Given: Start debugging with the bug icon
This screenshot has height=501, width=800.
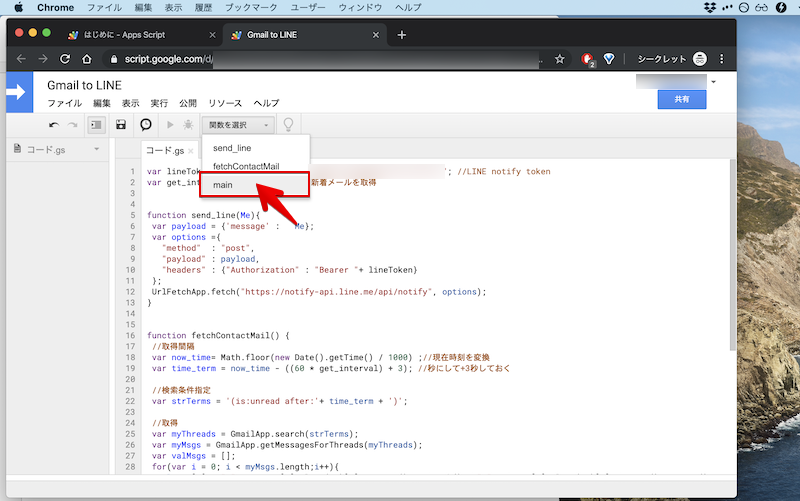Looking at the screenshot, I should pyautogui.click(x=187, y=125).
